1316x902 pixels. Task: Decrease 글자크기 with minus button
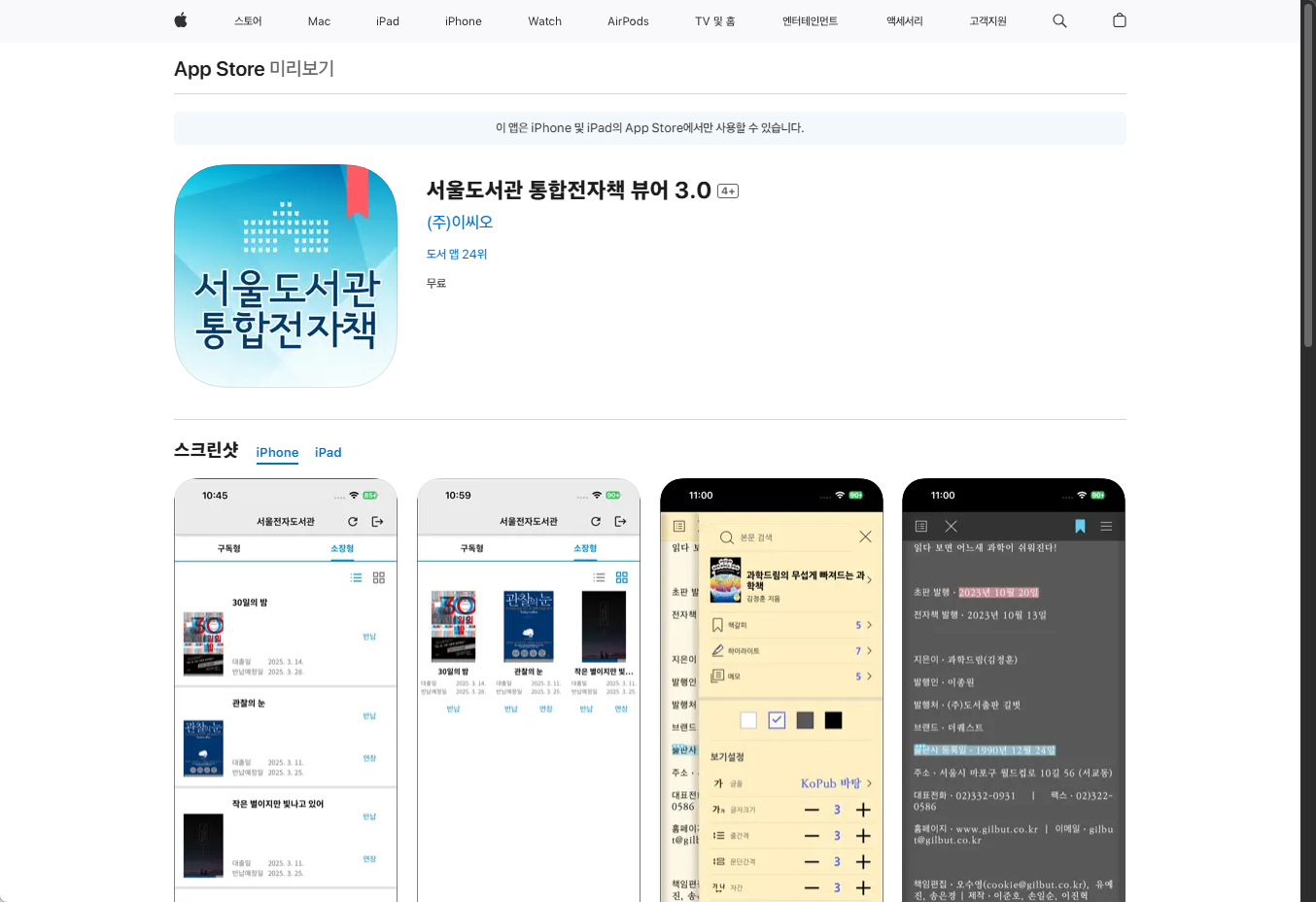pyautogui.click(x=812, y=810)
